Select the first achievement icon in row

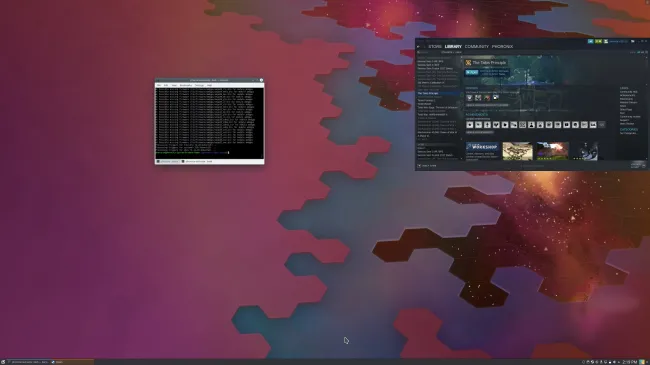pos(470,125)
